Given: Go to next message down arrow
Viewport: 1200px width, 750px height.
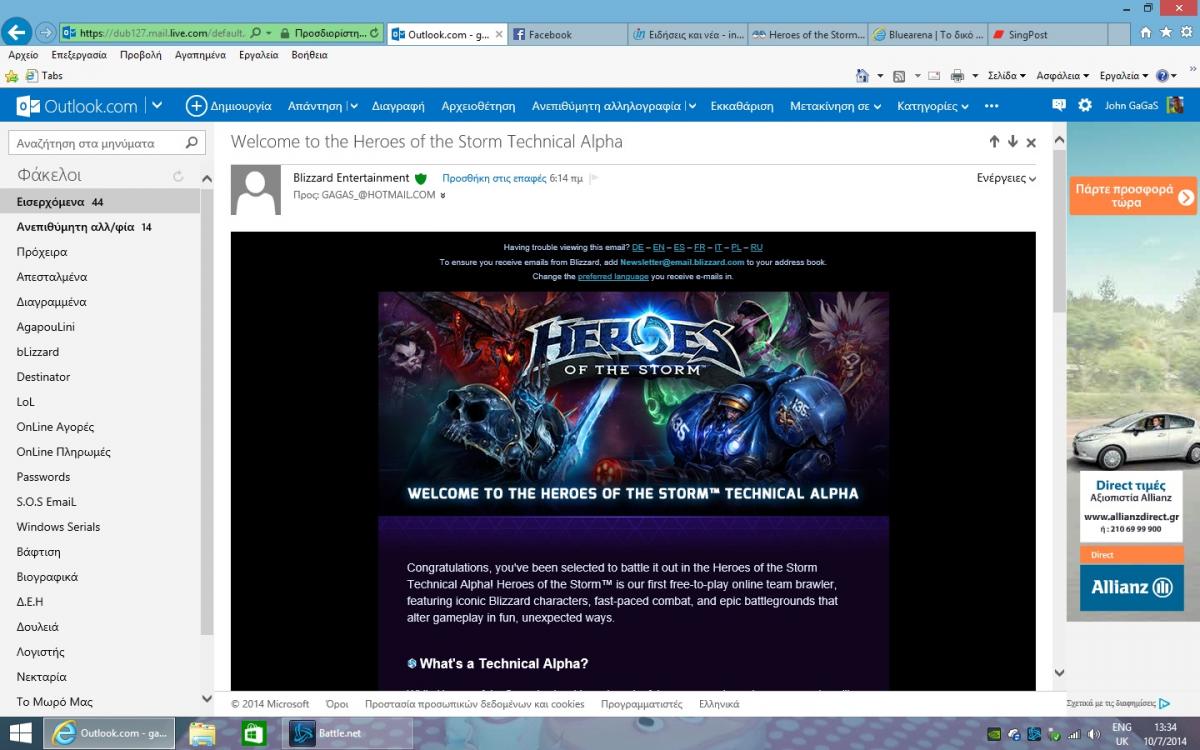Looking at the screenshot, I should coord(1012,142).
